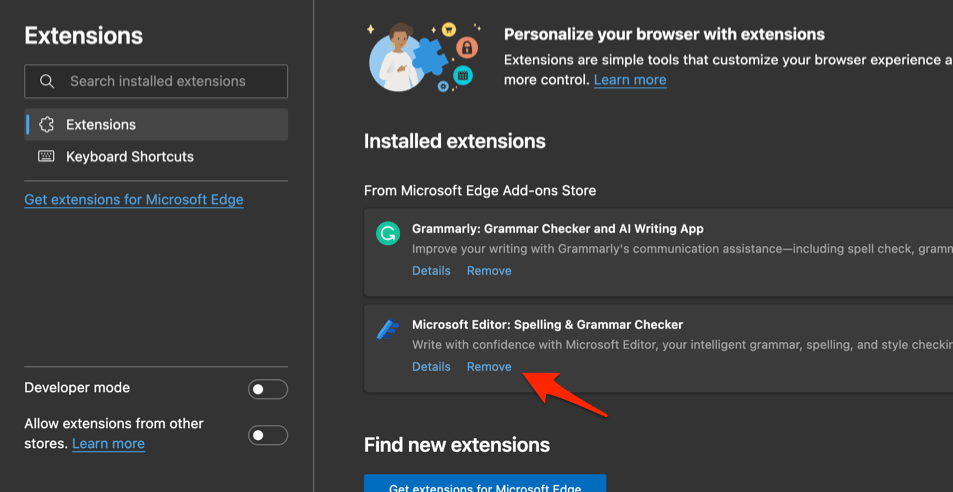Click the search magnifier icon
953x492 pixels.
tap(47, 81)
